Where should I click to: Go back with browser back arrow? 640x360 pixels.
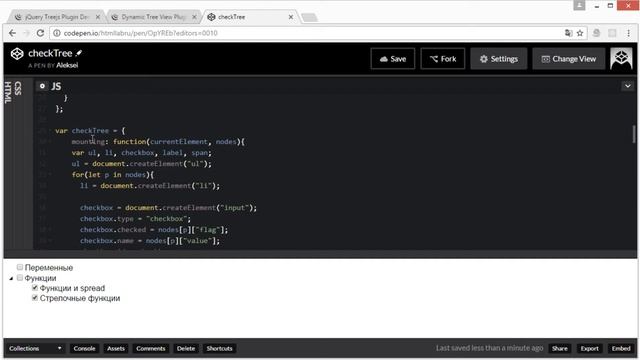pos(12,33)
